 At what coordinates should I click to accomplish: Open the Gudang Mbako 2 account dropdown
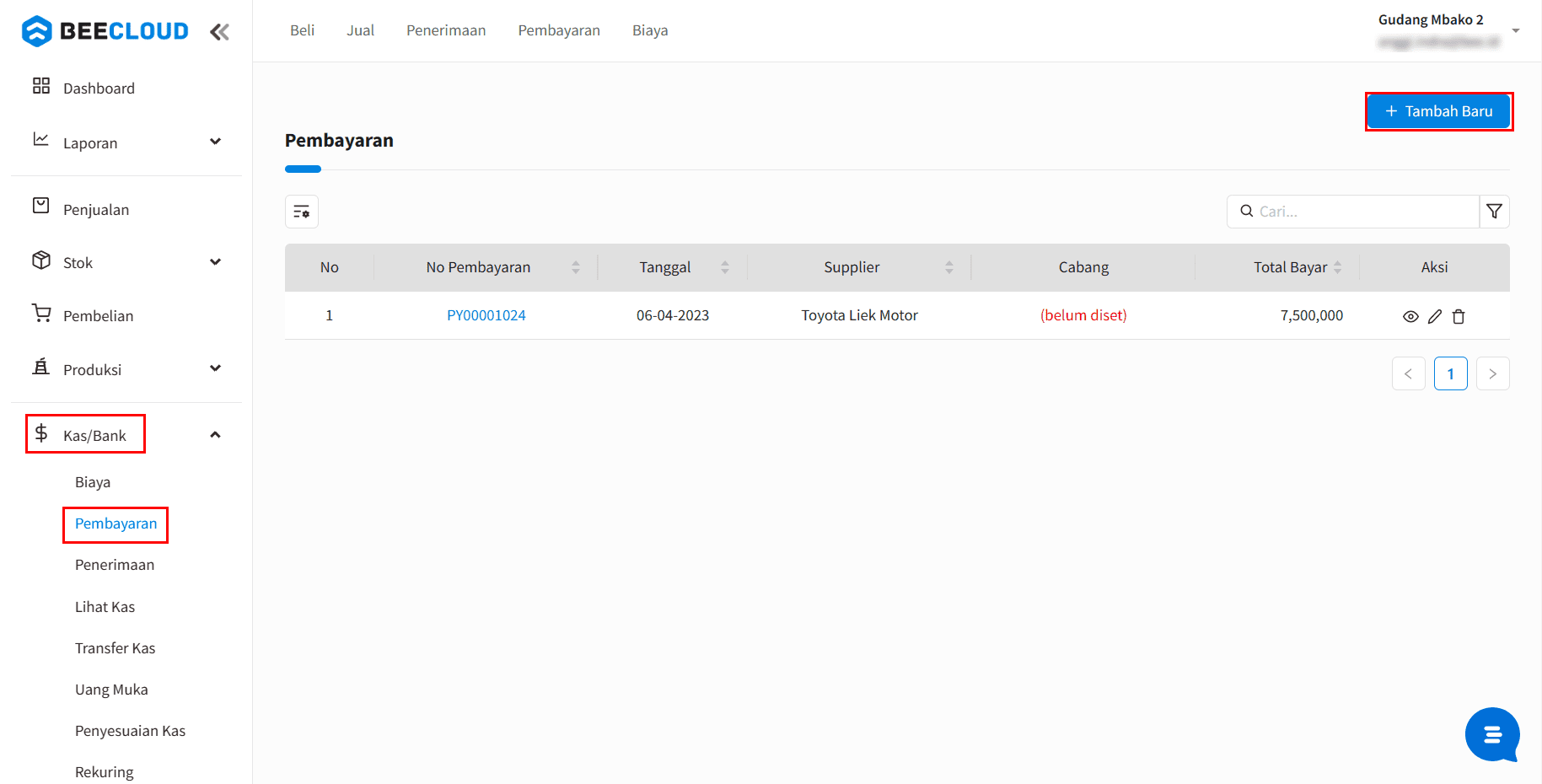(x=1516, y=30)
